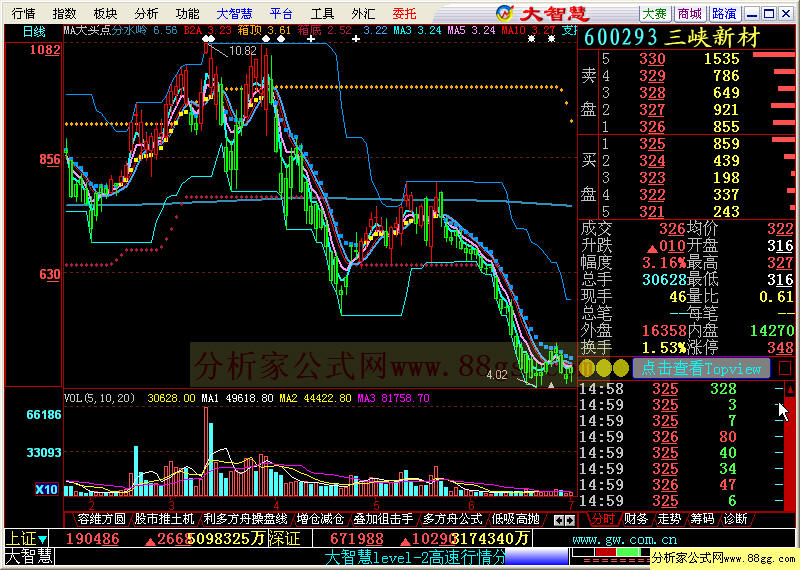This screenshot has height=570, width=800.
Task: Open the www.gw.com.cn link
Action: tap(624, 539)
